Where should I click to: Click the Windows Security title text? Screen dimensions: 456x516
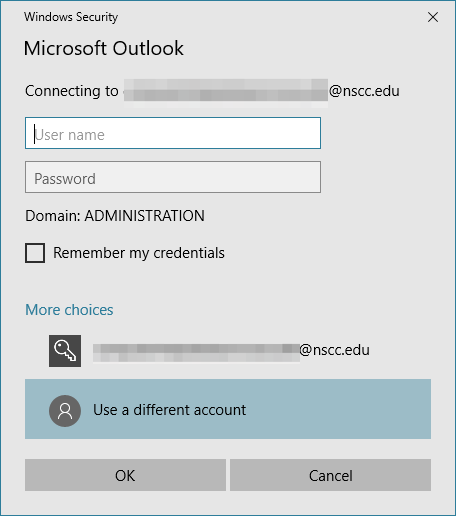[x=71, y=17]
